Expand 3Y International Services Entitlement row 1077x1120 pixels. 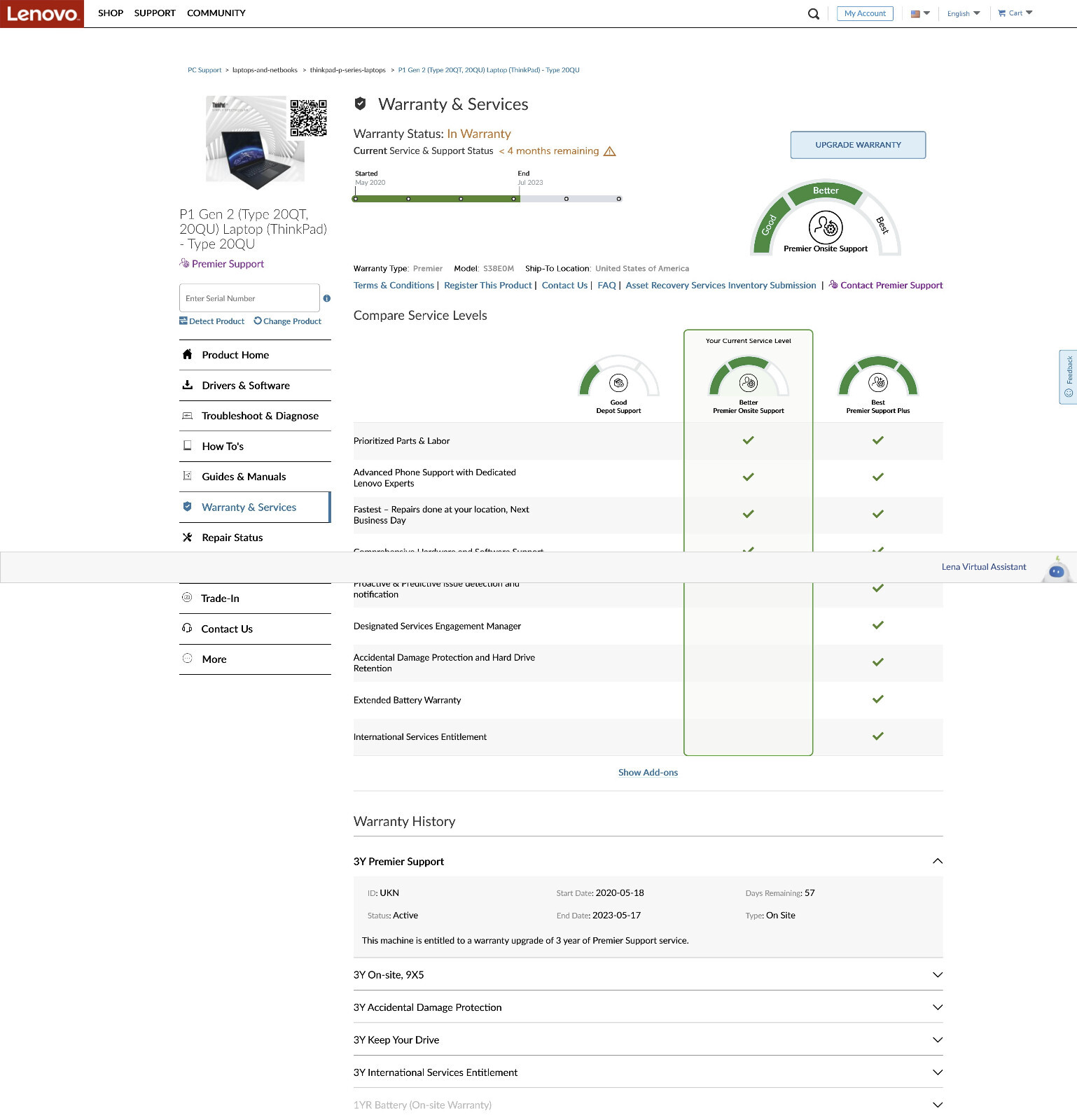(648, 1072)
